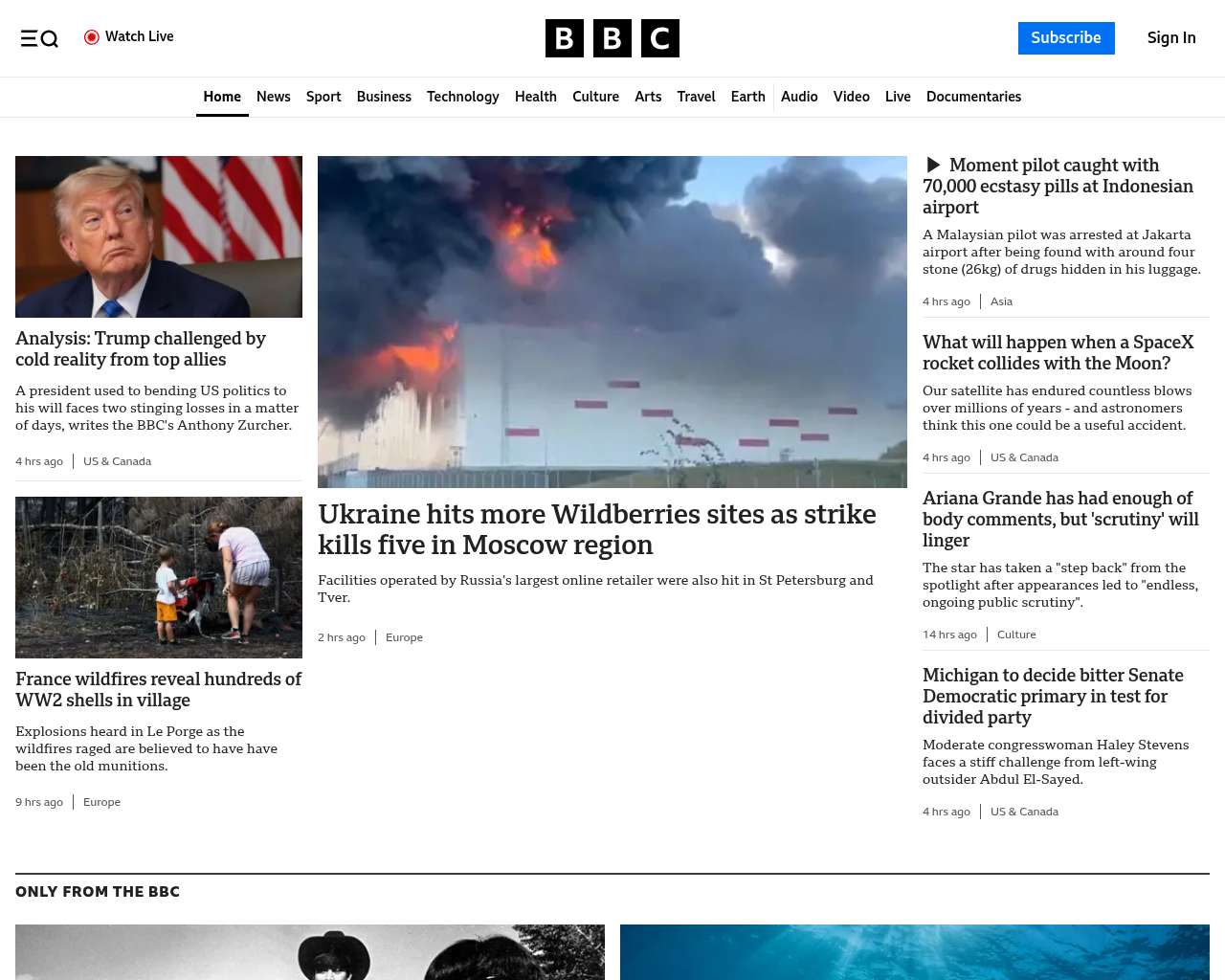Click the red Watch Live icon
This screenshot has height=980, width=1225.
tap(92, 37)
